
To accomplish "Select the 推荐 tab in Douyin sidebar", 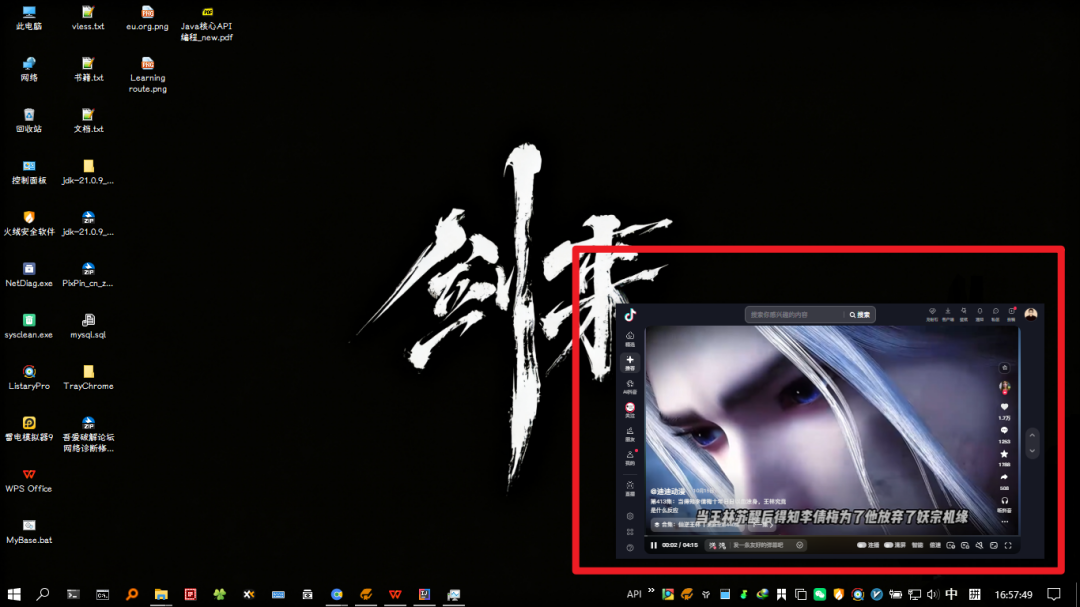I will pos(630,362).
